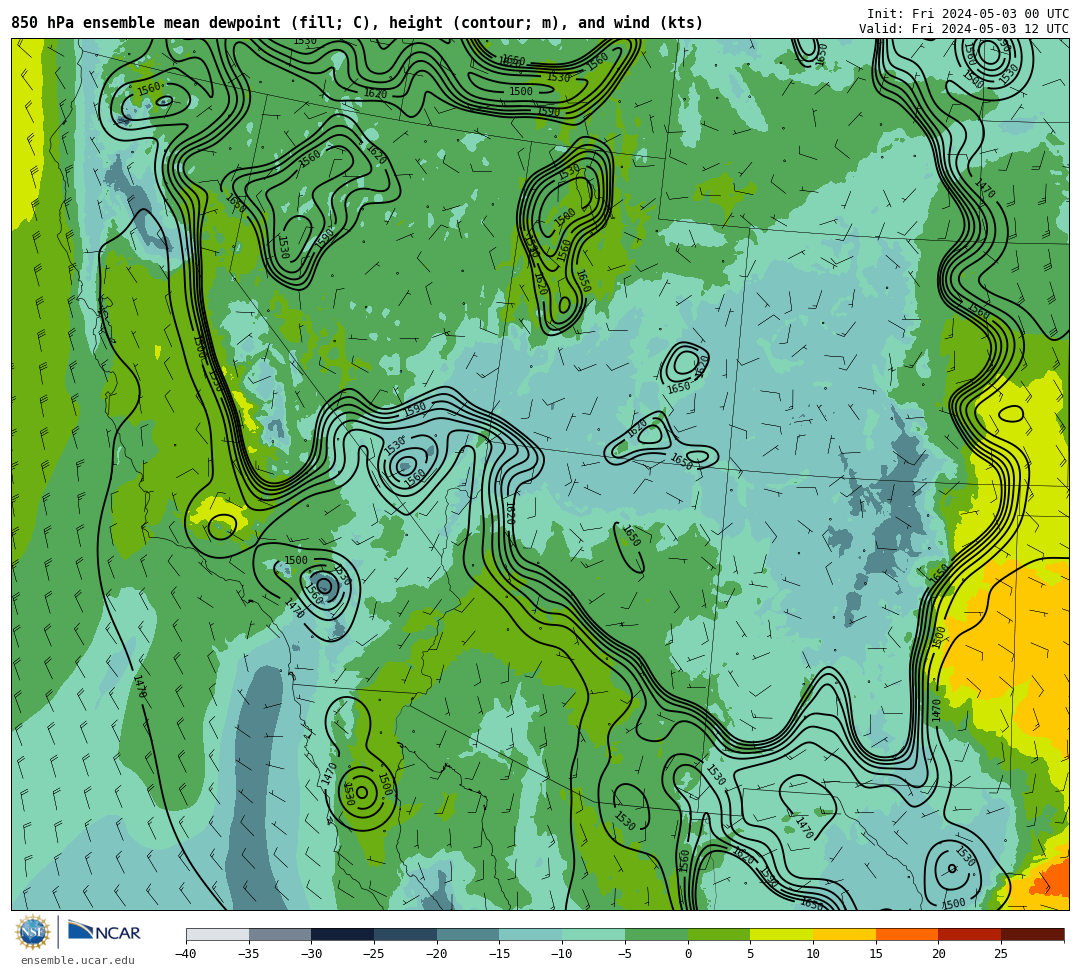Pick the slate gray -35 to -30 colorbar swatch
The height and width of the screenshot is (973, 1080).
point(280,934)
